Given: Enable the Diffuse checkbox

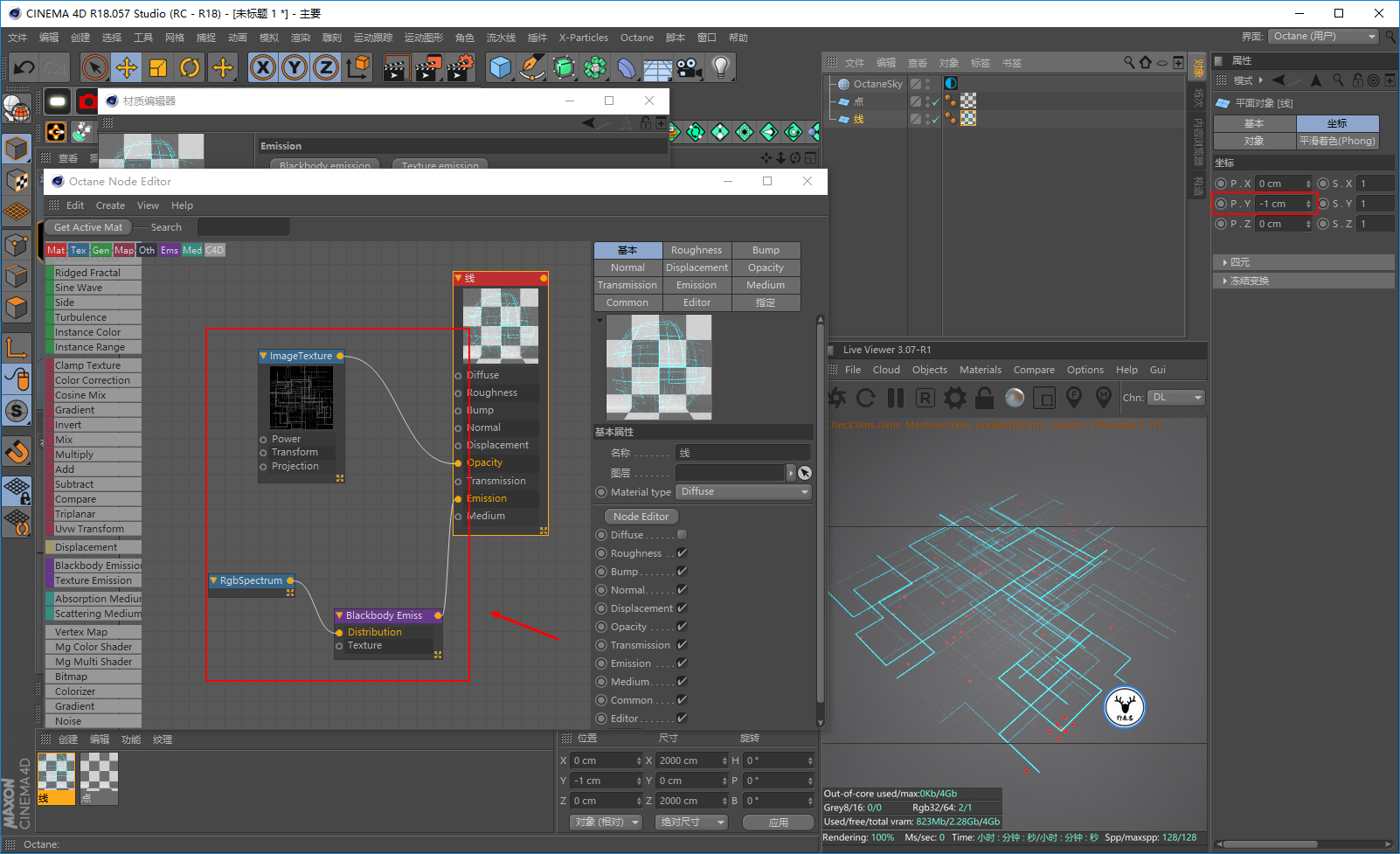Looking at the screenshot, I should [682, 535].
